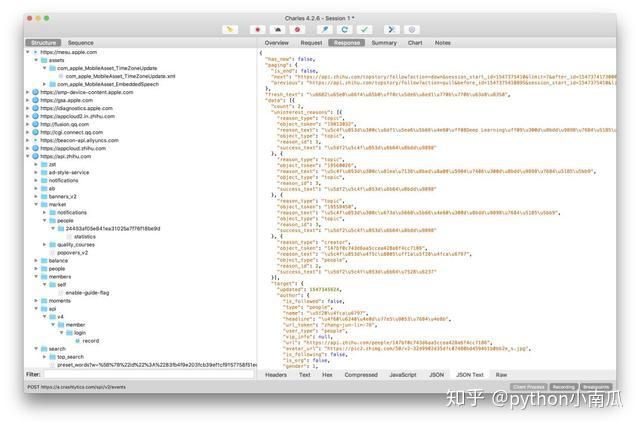Viewport: 640px width, 427px height.
Task: Open the Tools toolbar icon
Action: [391, 29]
